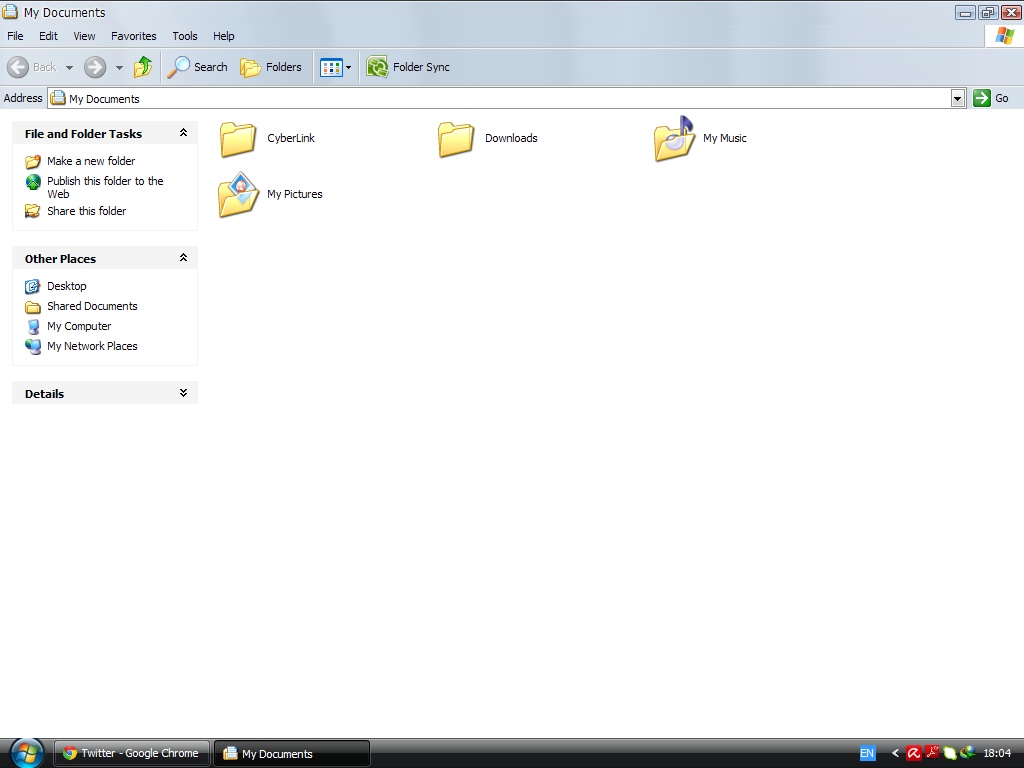The height and width of the screenshot is (768, 1024).
Task: Click the window icon in title bar
Action: click(x=10, y=11)
